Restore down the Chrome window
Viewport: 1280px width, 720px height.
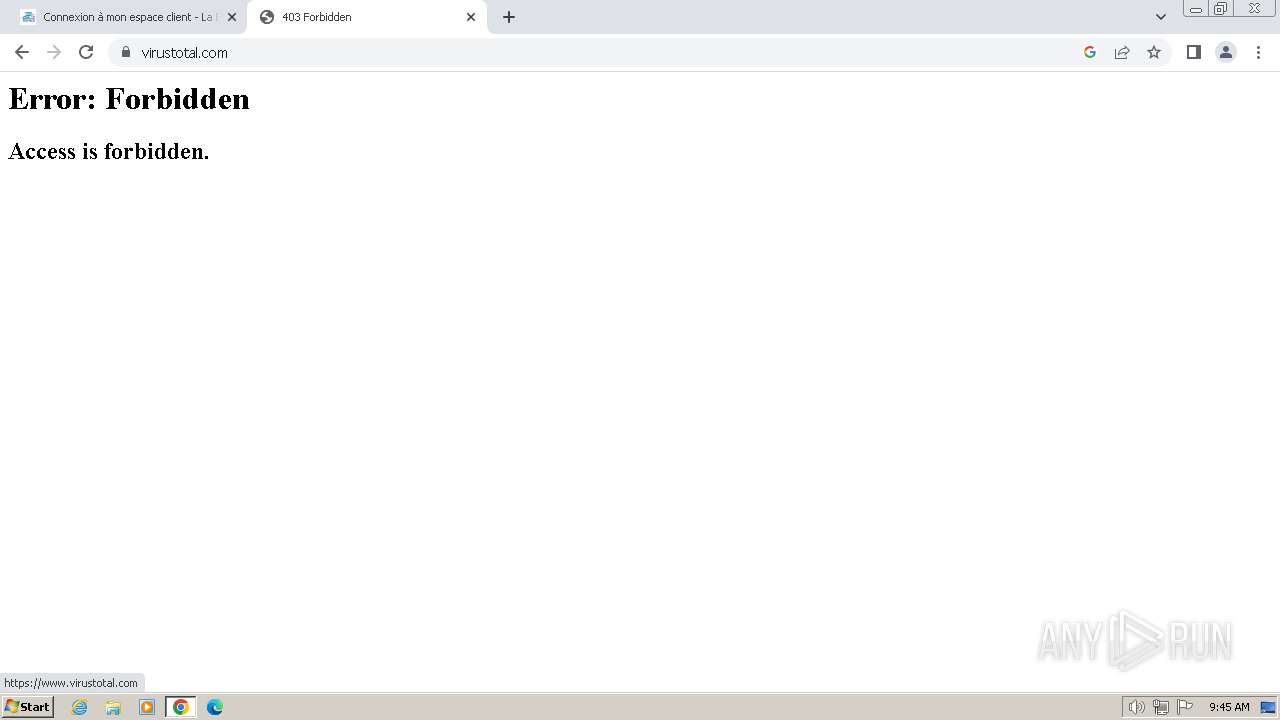coord(1220,9)
